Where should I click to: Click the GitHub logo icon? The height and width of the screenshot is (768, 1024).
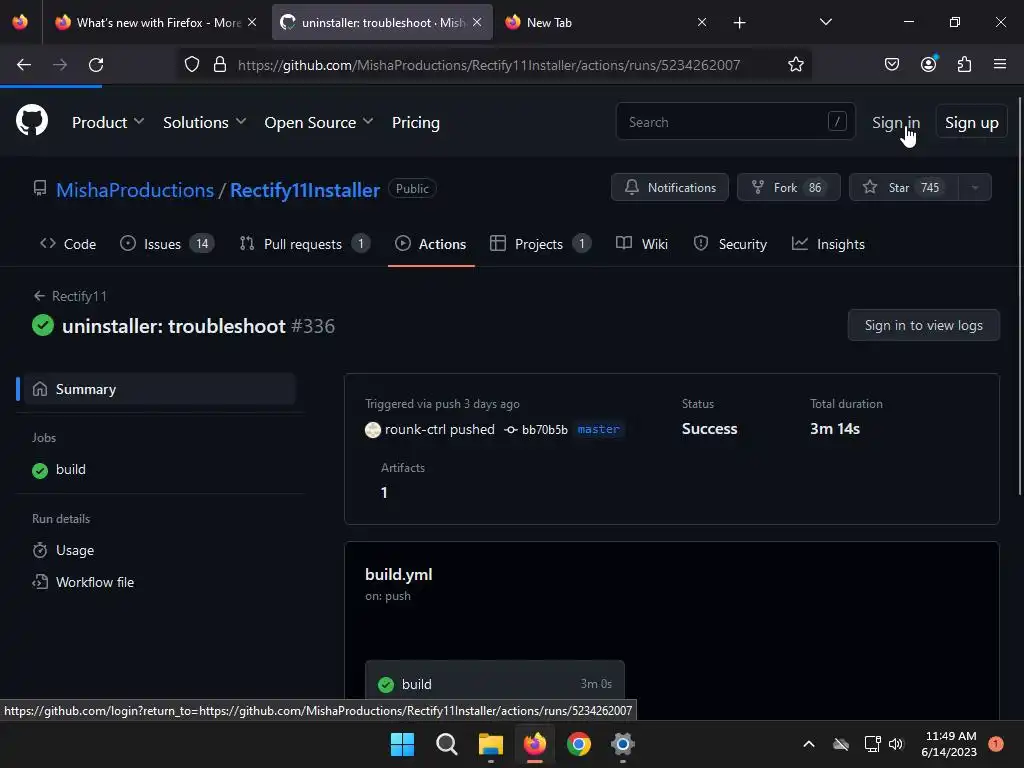pos(32,121)
